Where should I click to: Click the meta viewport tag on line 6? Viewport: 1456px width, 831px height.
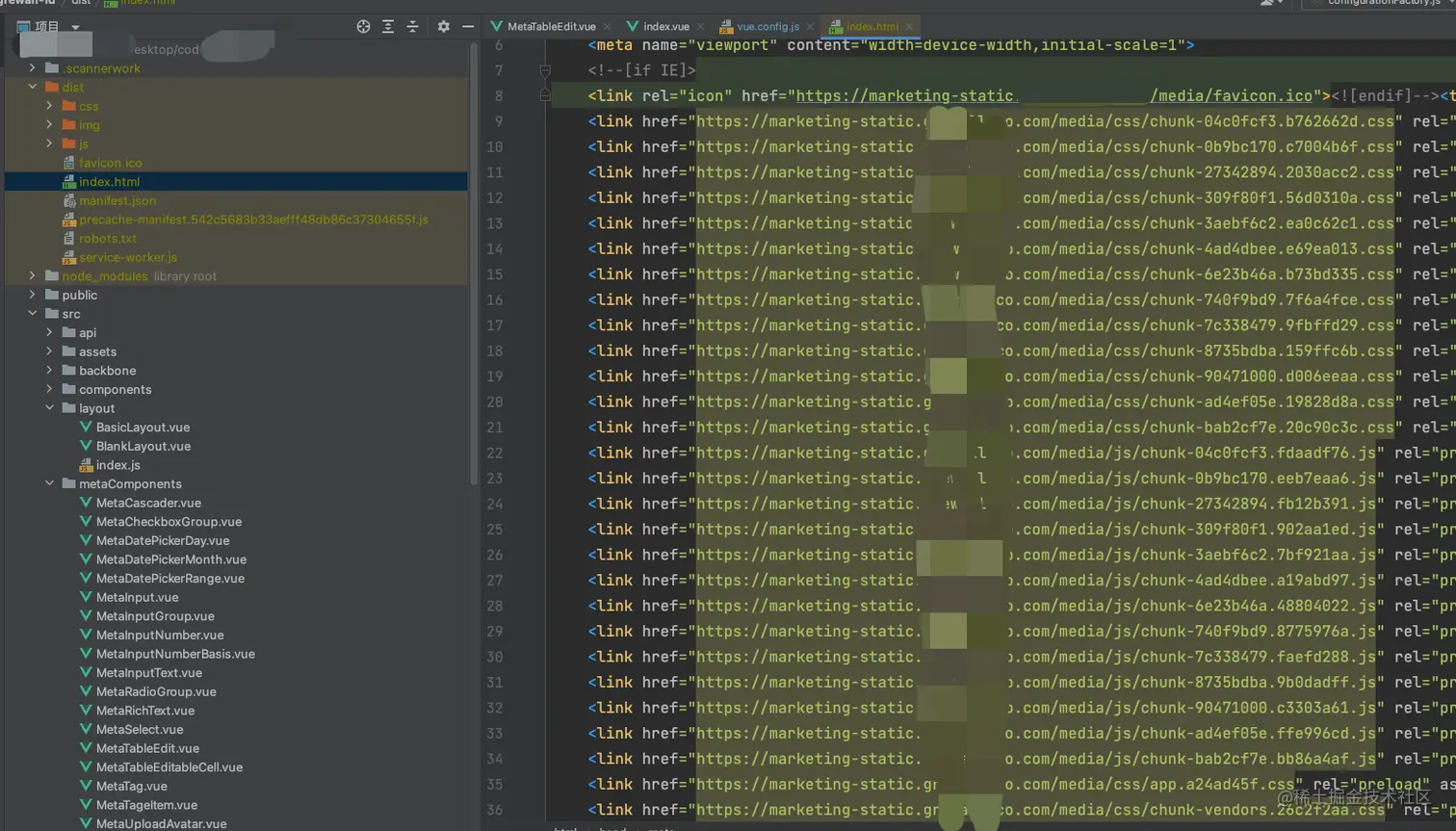[891, 45]
